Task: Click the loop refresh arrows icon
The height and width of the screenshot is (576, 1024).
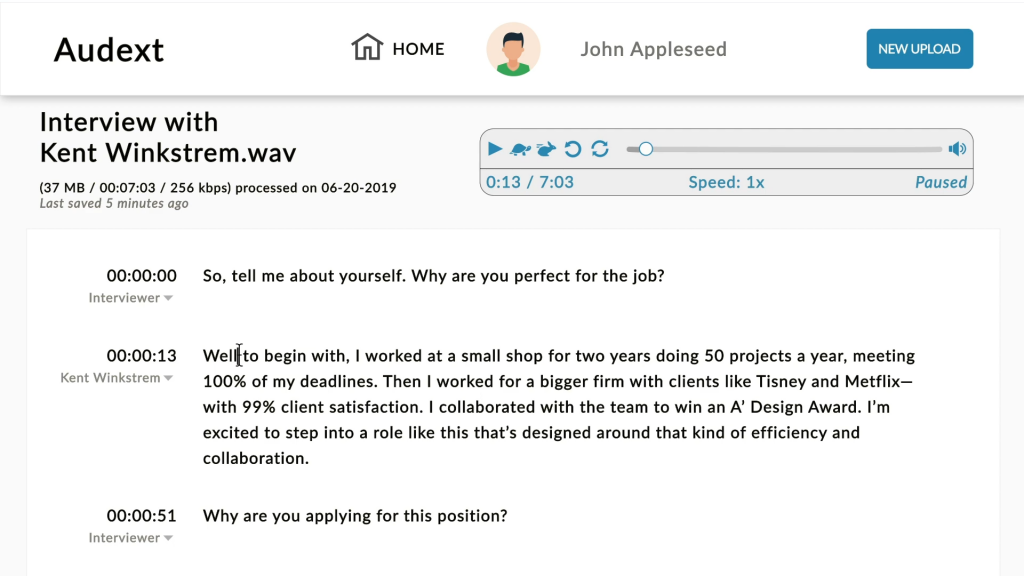Action: point(600,149)
